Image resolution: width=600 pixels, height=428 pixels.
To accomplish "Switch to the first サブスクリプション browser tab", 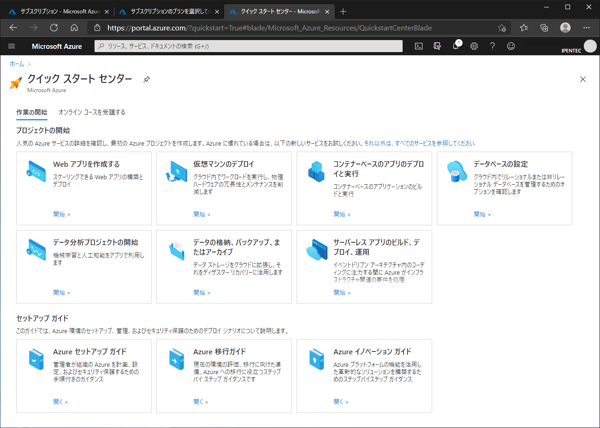I will pyautogui.click(x=59, y=12).
